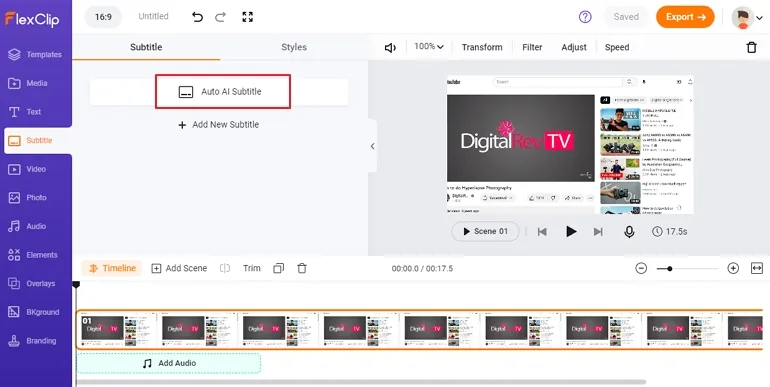Zoom in the timeline
This screenshot has width=770, height=387.
733,268
